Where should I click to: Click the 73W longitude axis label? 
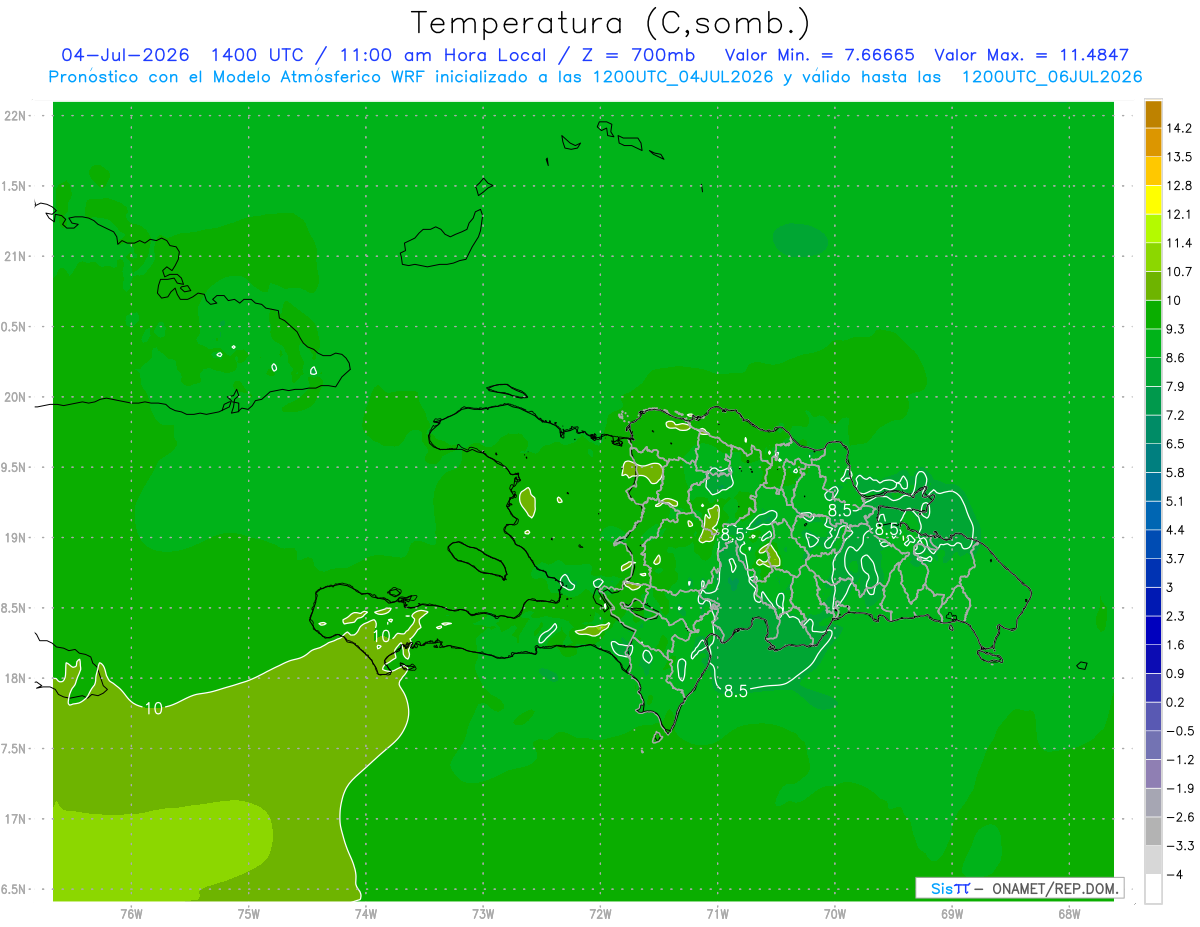483,914
